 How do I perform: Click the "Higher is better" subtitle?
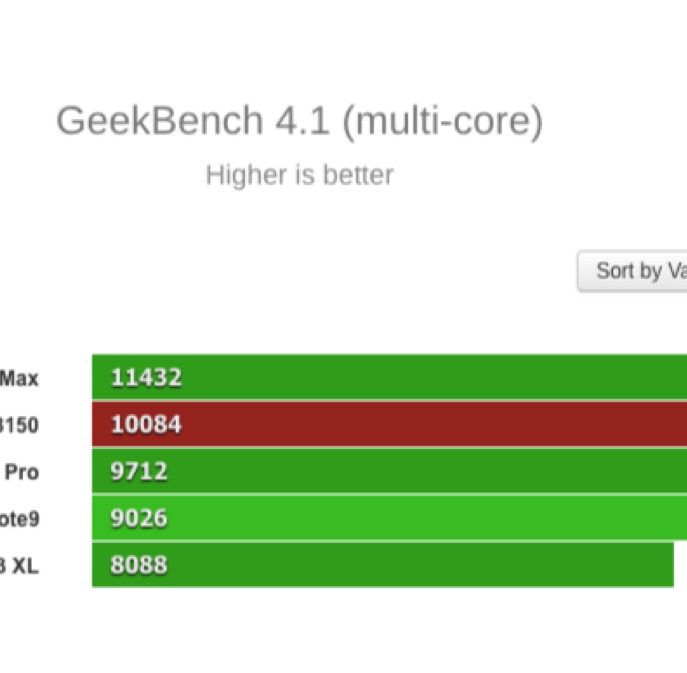299,175
